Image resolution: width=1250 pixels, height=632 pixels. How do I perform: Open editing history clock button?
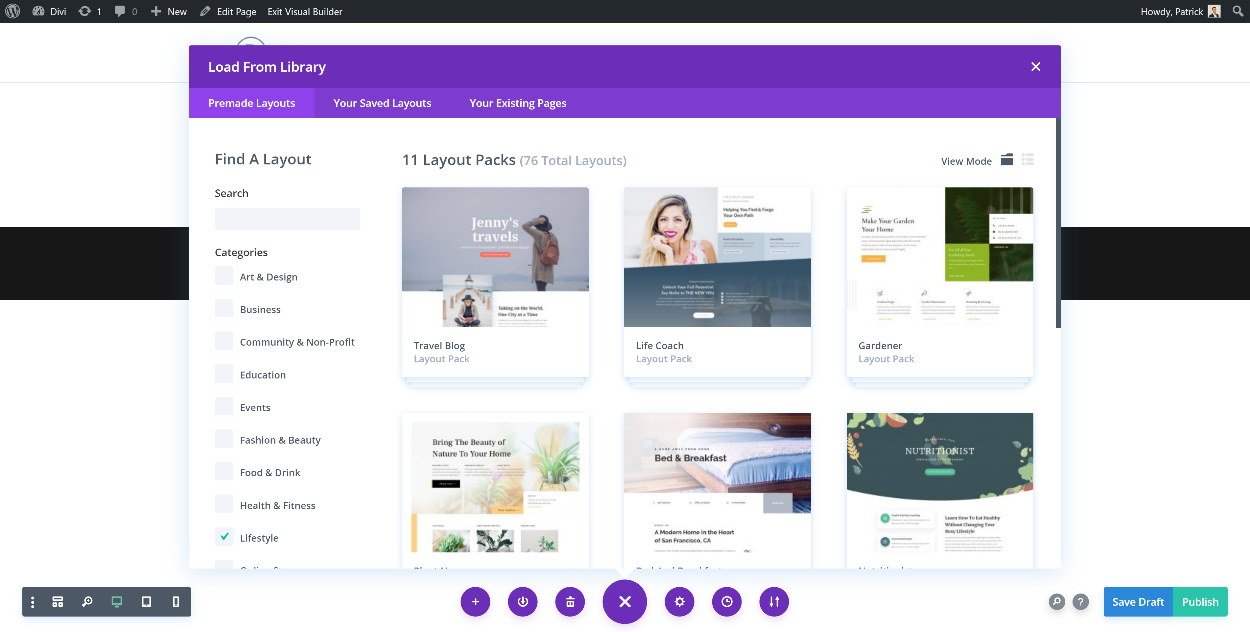[727, 602]
